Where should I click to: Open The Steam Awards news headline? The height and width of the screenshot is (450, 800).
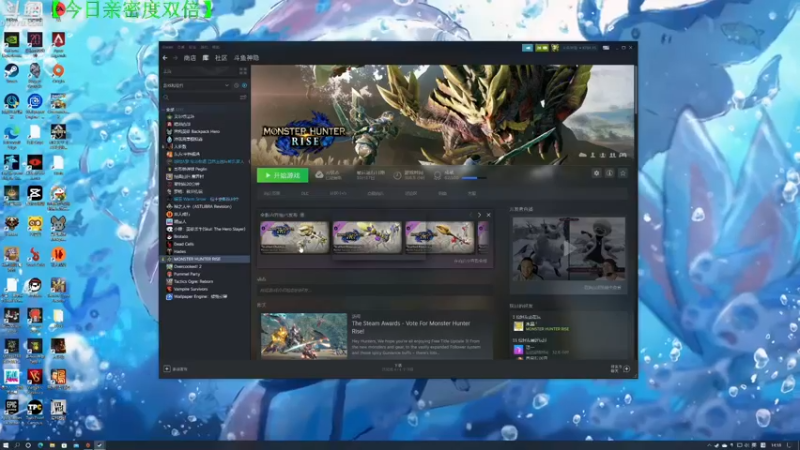click(x=411, y=327)
